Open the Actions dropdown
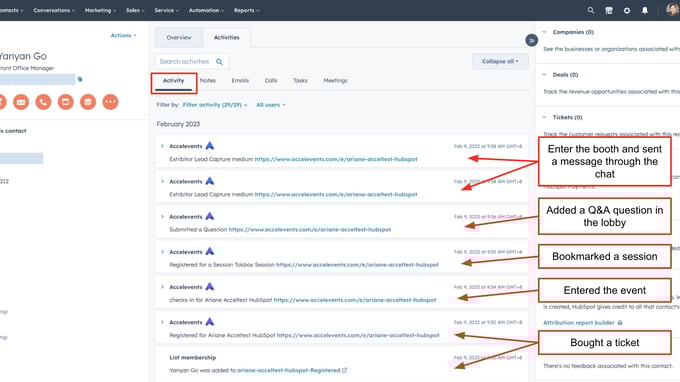 tap(124, 36)
